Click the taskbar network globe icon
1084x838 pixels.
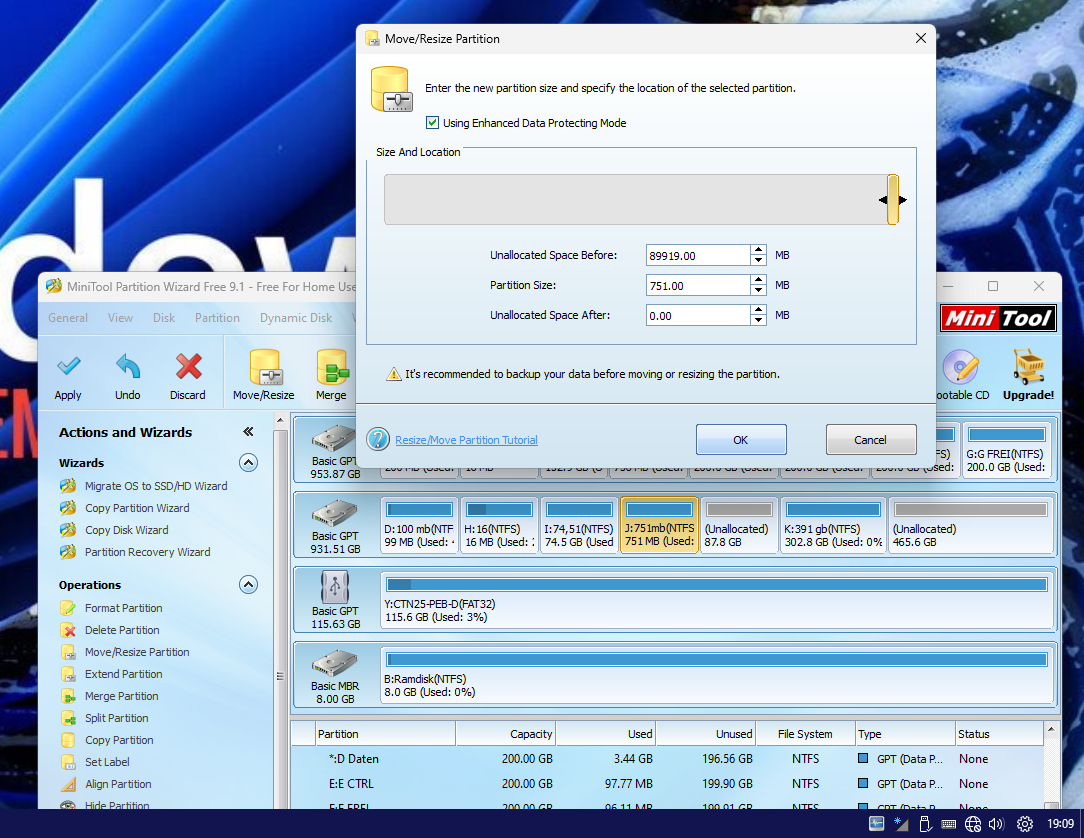pyautogui.click(x=973, y=823)
